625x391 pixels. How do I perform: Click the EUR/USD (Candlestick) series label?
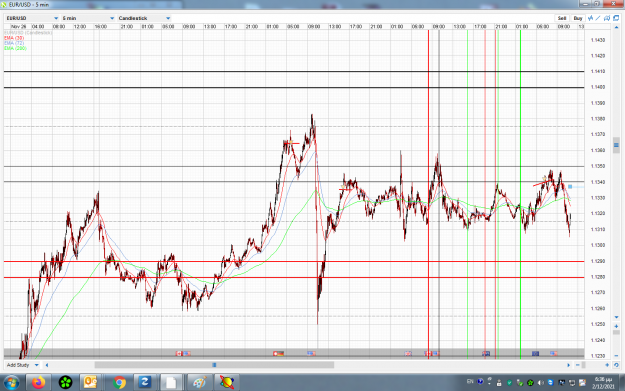[x=28, y=33]
